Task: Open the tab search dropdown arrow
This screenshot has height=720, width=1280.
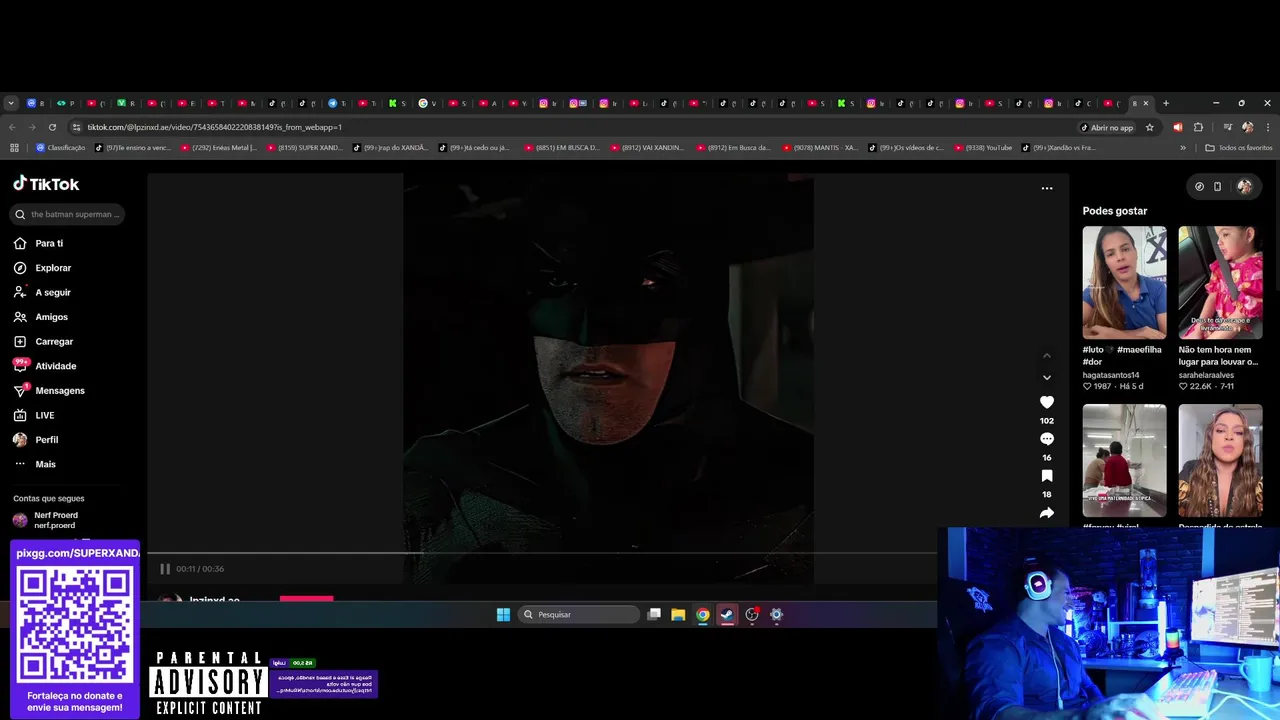Action: click(x=11, y=103)
